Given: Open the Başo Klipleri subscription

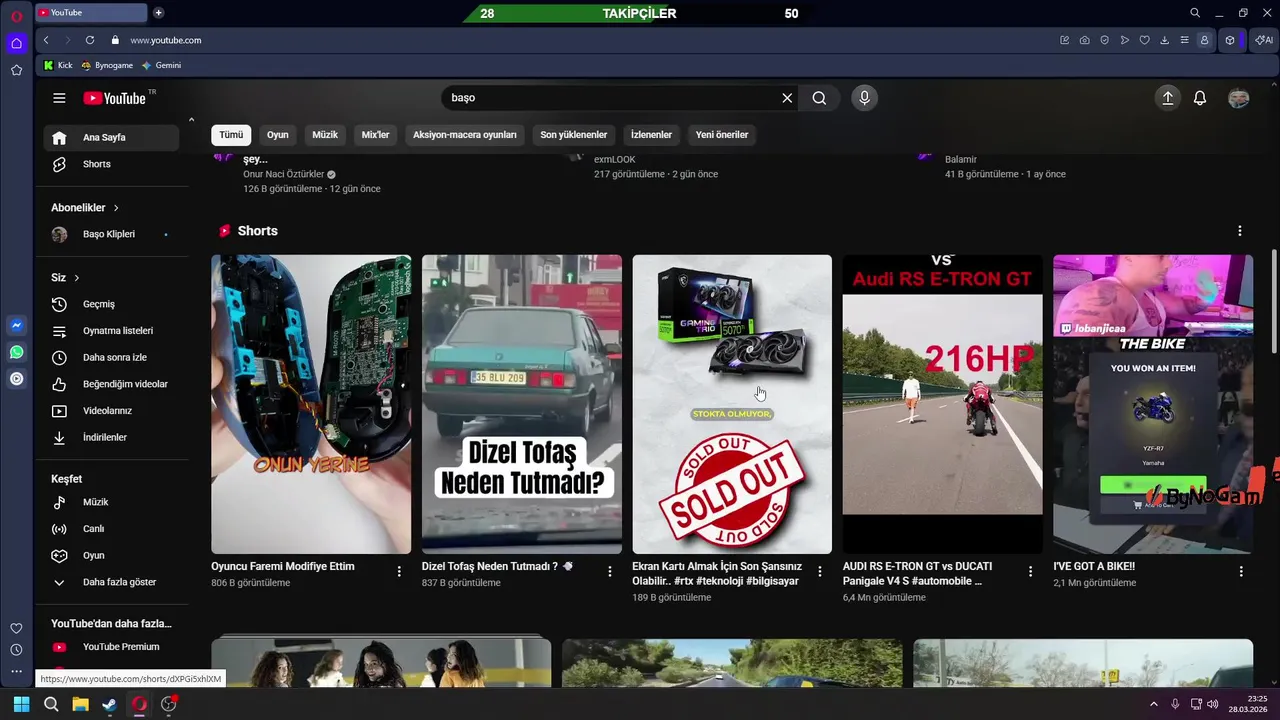Looking at the screenshot, I should (111, 234).
